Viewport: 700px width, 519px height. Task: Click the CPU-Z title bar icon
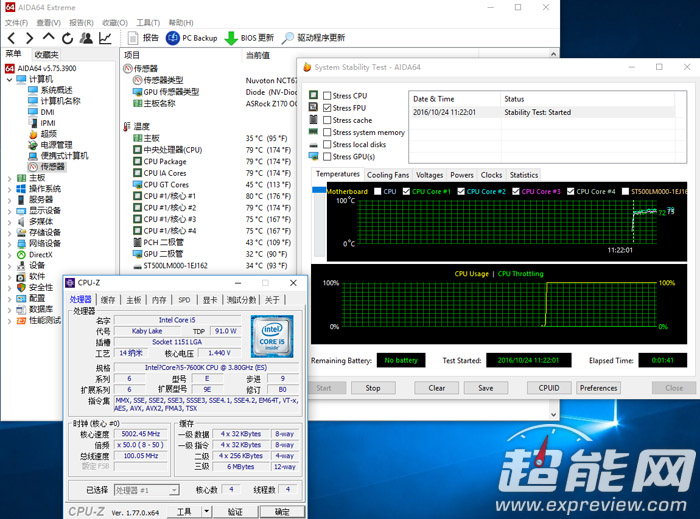70,283
